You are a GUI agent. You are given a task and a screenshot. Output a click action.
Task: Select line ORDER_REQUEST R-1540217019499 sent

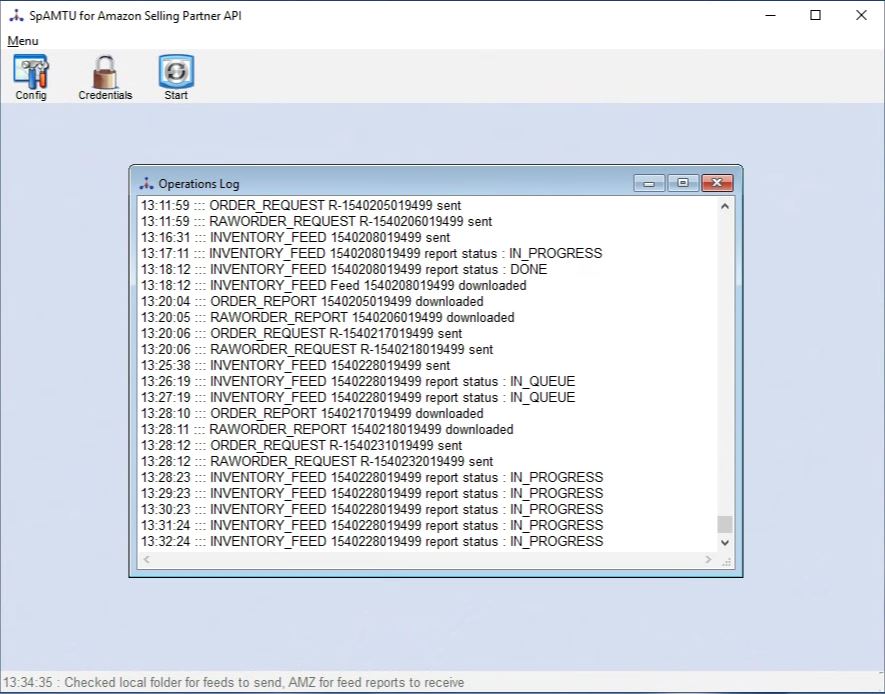[x=301, y=333]
